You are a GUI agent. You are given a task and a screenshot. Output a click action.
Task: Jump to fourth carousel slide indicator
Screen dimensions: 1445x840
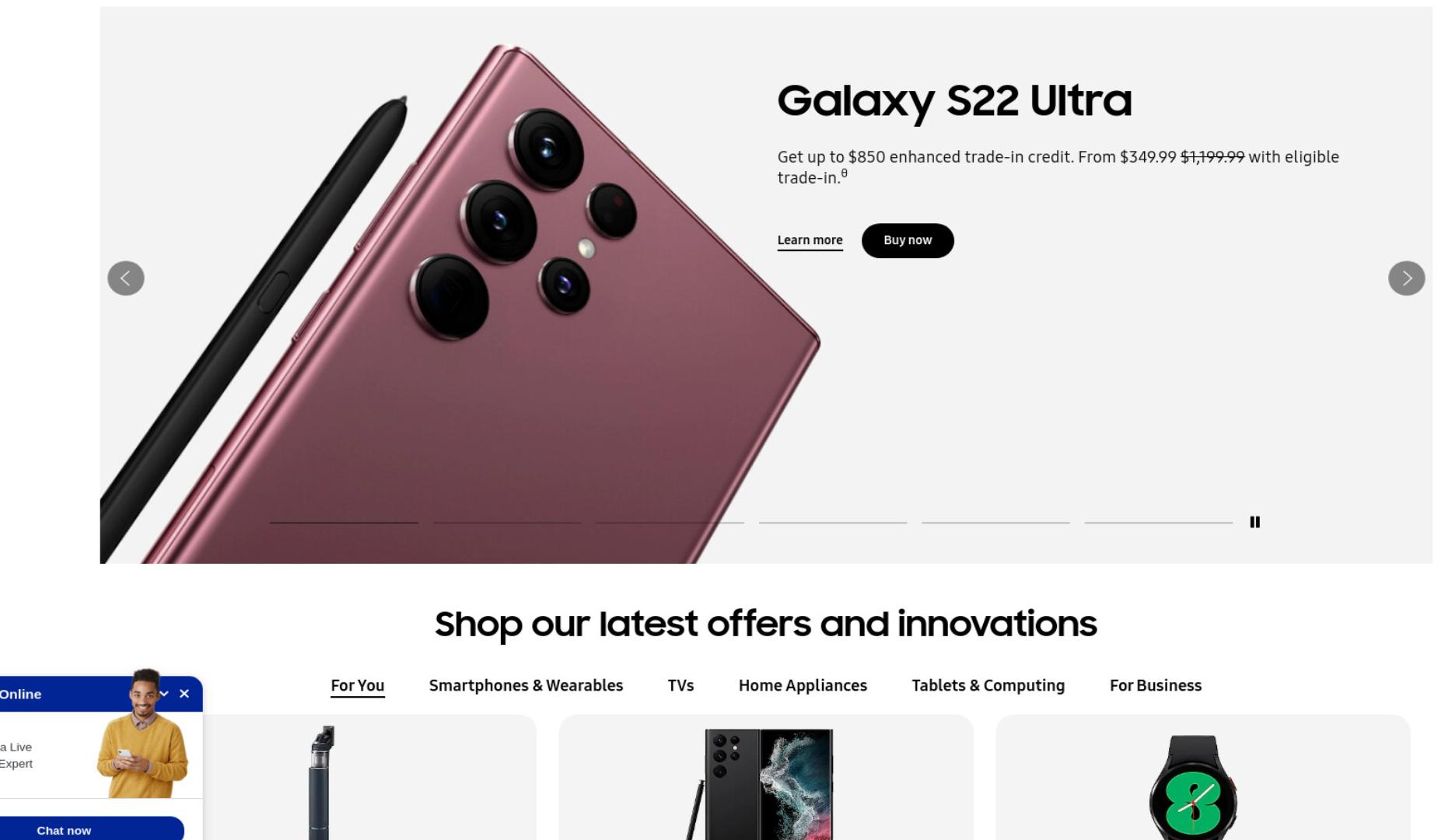[x=833, y=523]
